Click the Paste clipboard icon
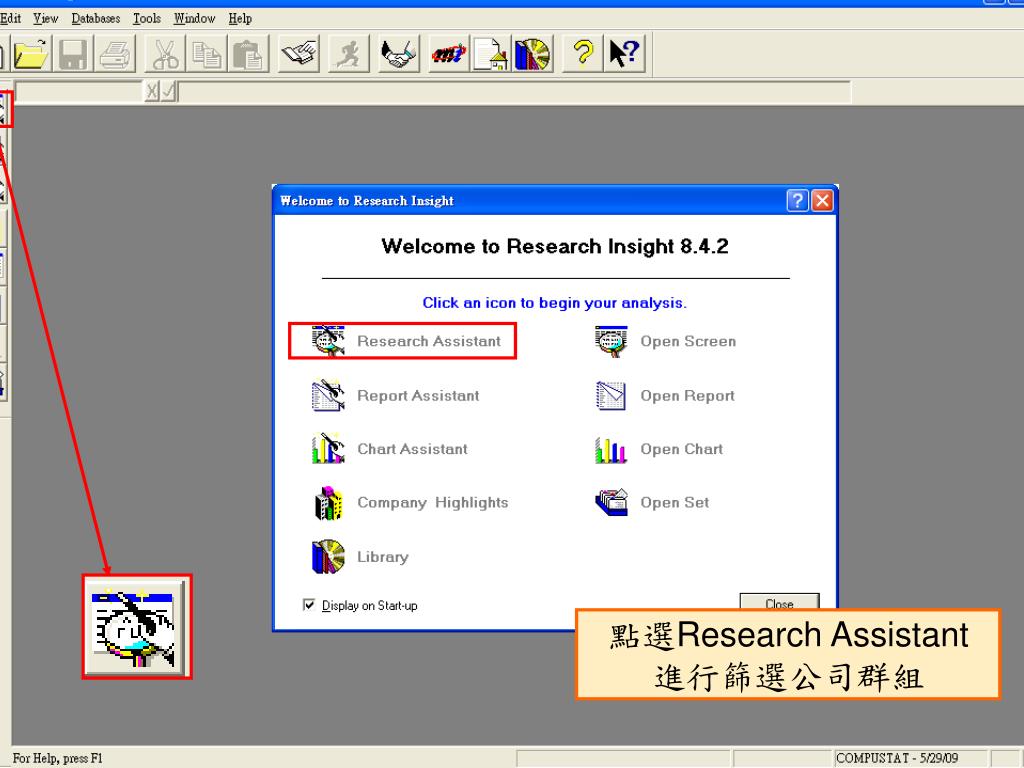The image size is (1024, 768). 248,54
